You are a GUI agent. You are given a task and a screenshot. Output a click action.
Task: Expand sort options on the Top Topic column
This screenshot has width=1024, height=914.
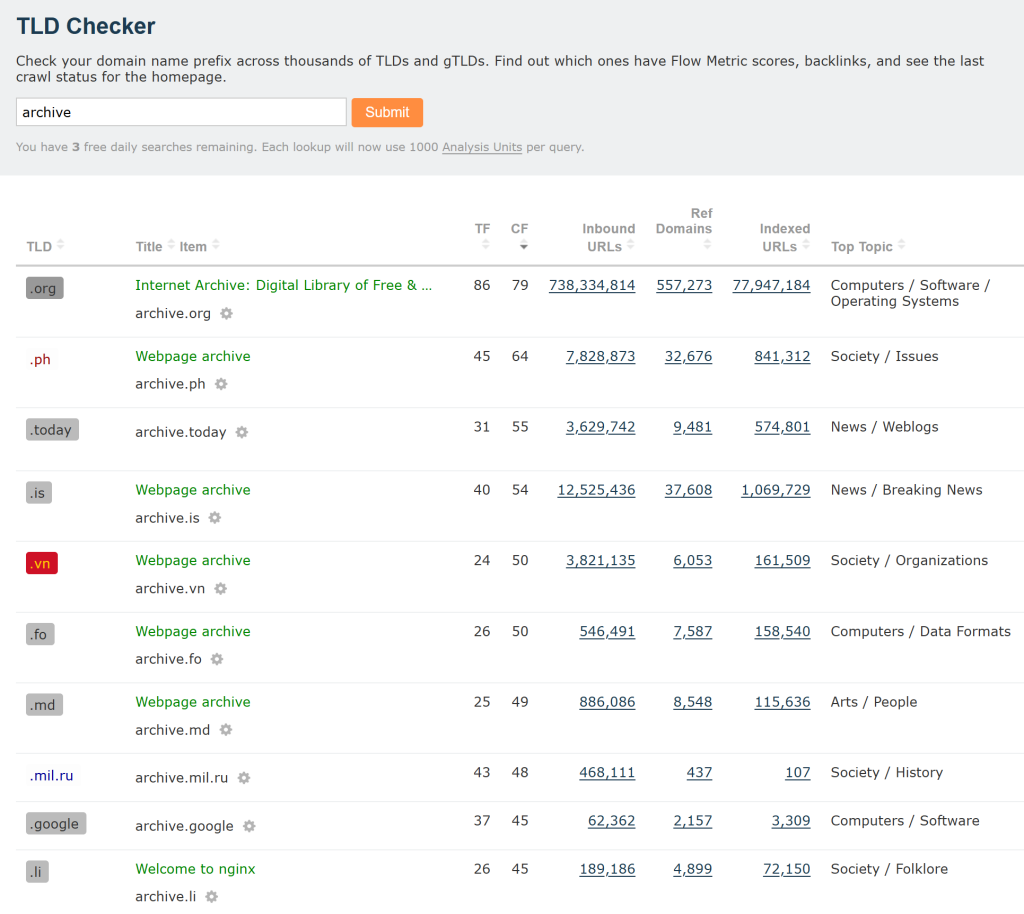tap(901, 246)
